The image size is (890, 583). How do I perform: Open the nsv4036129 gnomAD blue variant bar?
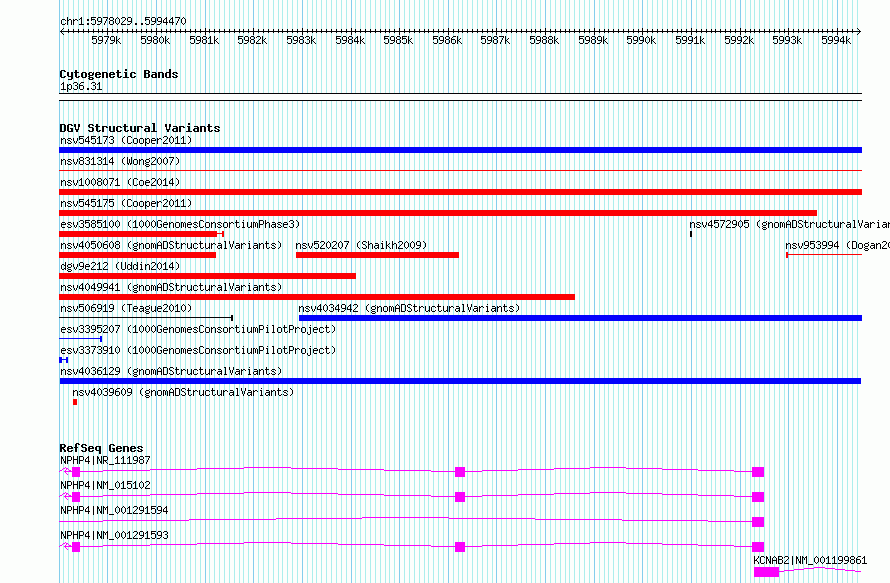460,381
